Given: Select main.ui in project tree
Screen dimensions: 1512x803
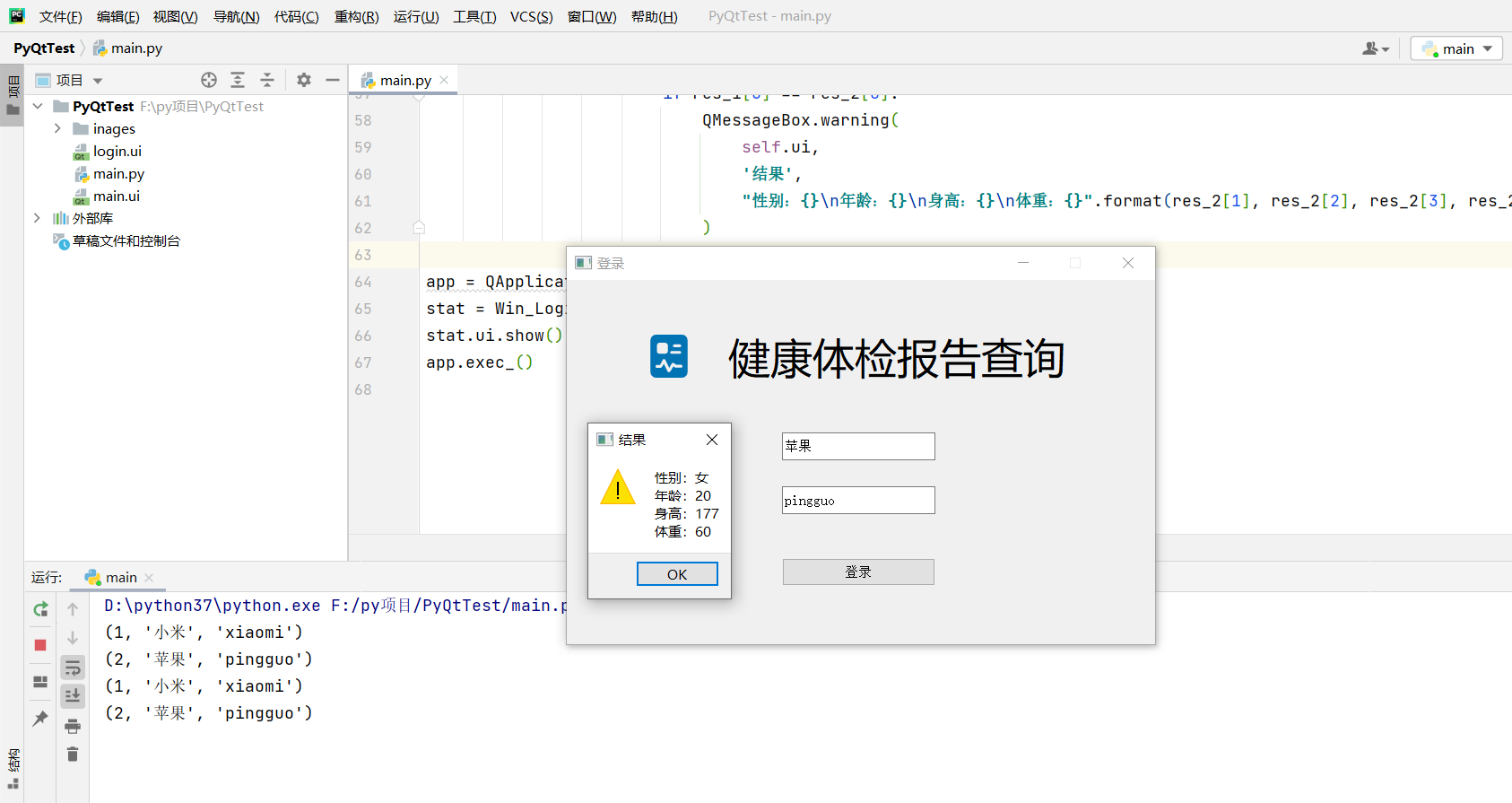Looking at the screenshot, I should click(117, 196).
